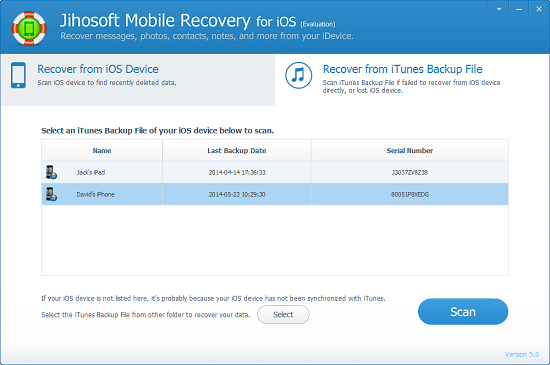Screen dimensions: 550x365
Task: Sort by the Name column header
Action: tap(102, 150)
